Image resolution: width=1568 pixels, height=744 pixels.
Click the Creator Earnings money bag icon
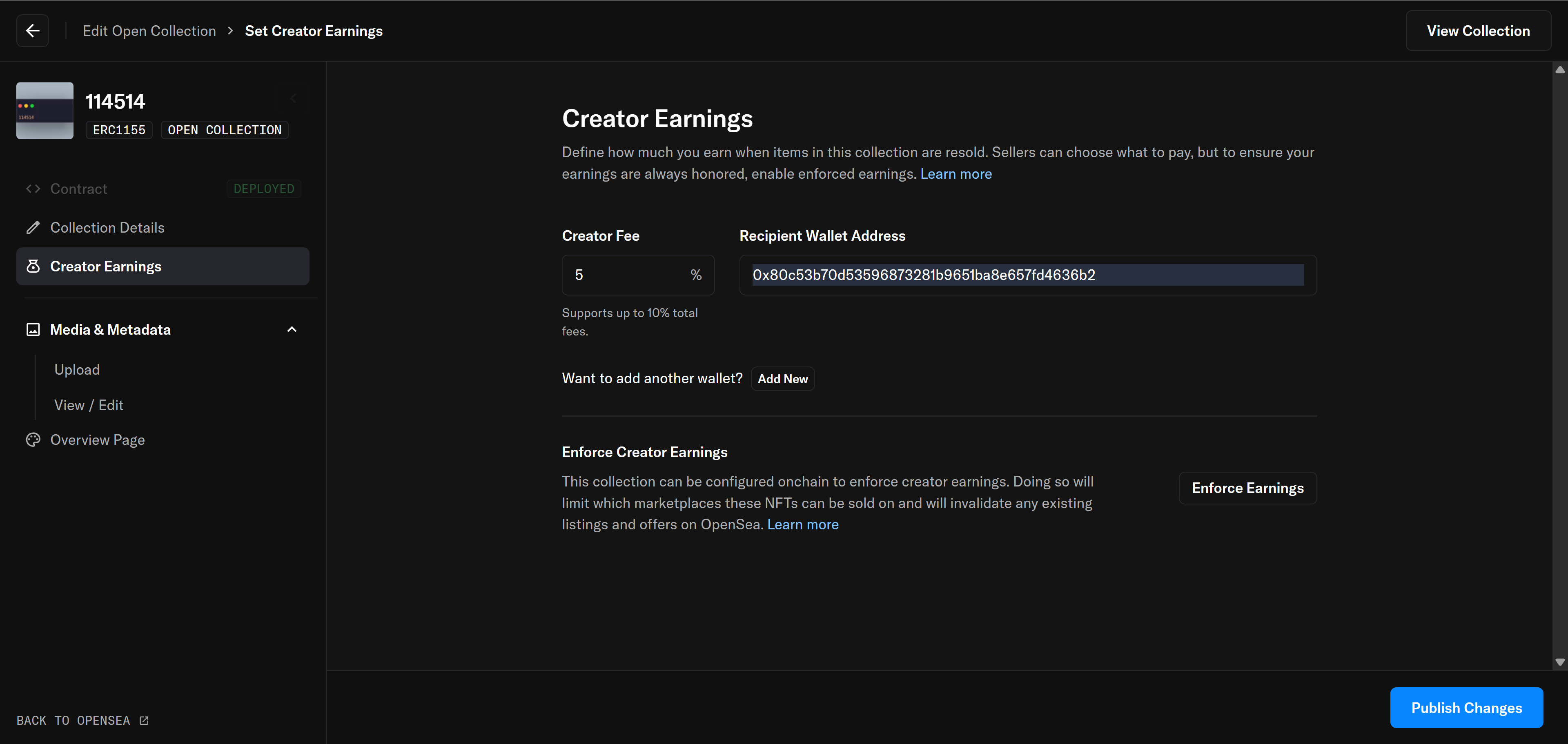[33, 267]
